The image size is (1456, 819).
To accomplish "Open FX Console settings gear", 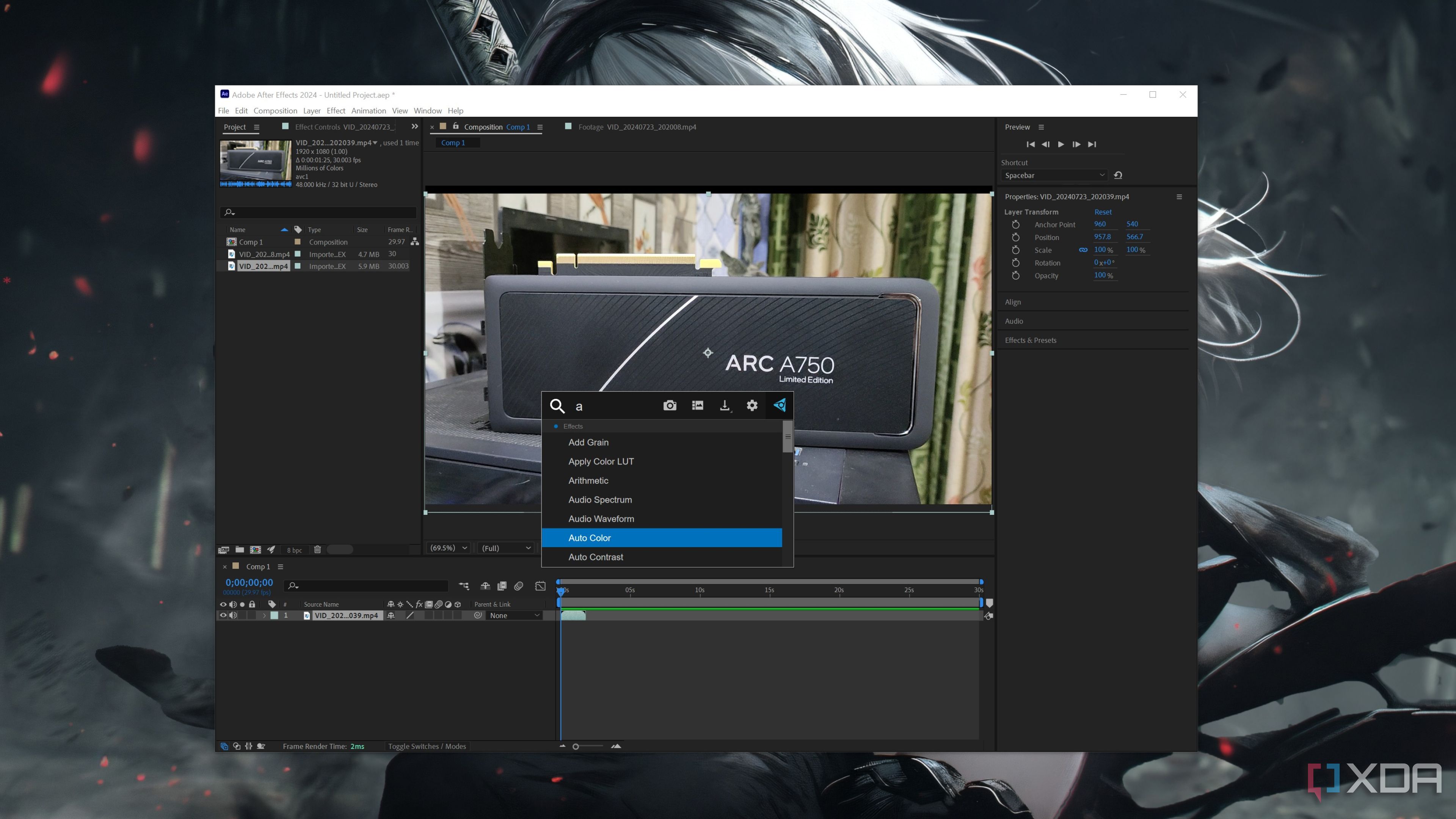I will coord(752,405).
